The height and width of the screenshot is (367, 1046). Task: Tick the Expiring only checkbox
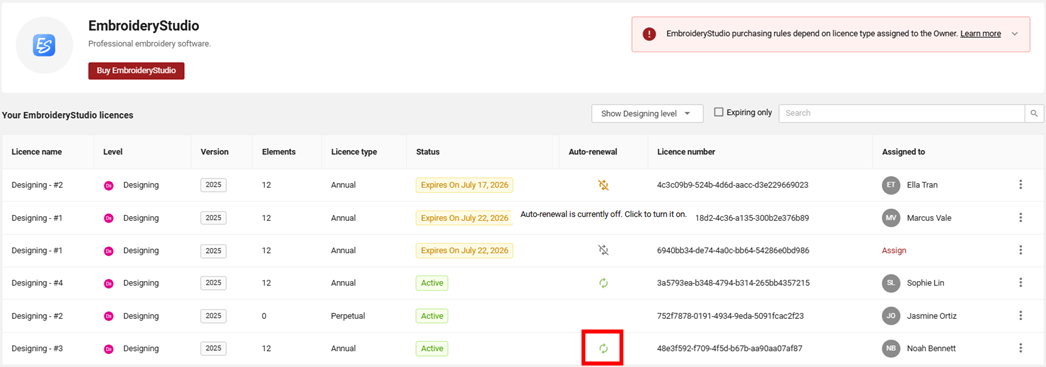(718, 112)
